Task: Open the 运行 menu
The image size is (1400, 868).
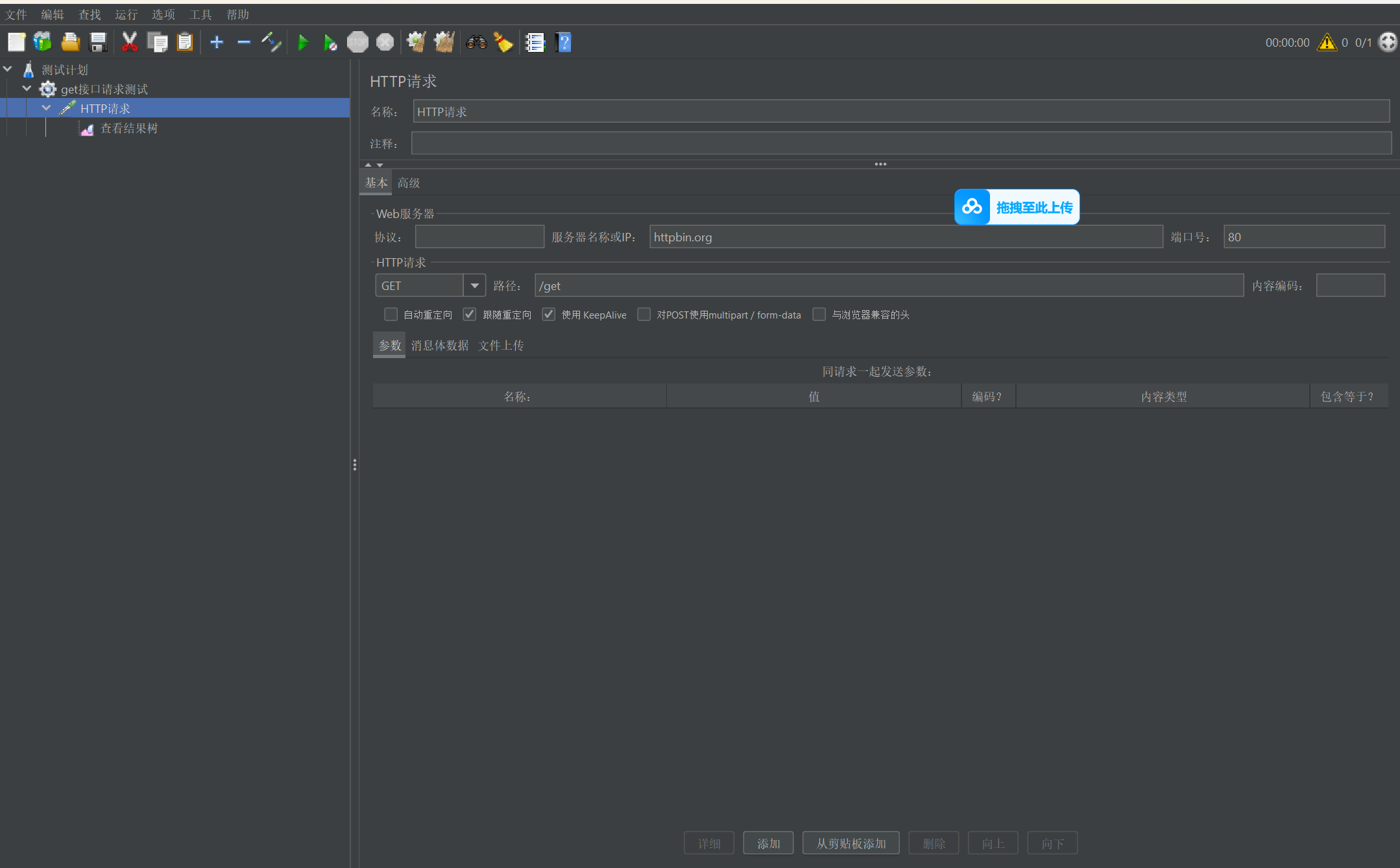Action: point(126,14)
